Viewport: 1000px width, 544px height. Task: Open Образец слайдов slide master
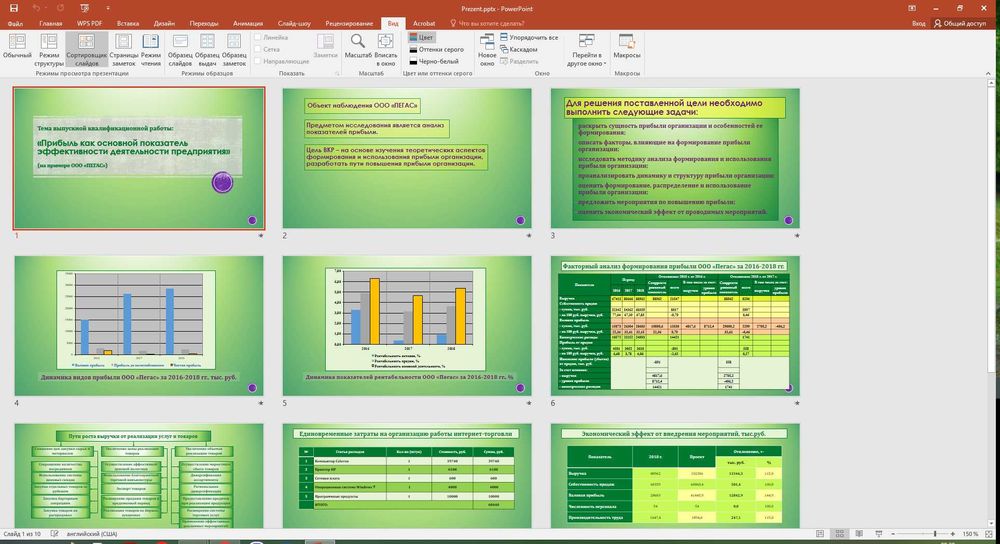(x=180, y=49)
